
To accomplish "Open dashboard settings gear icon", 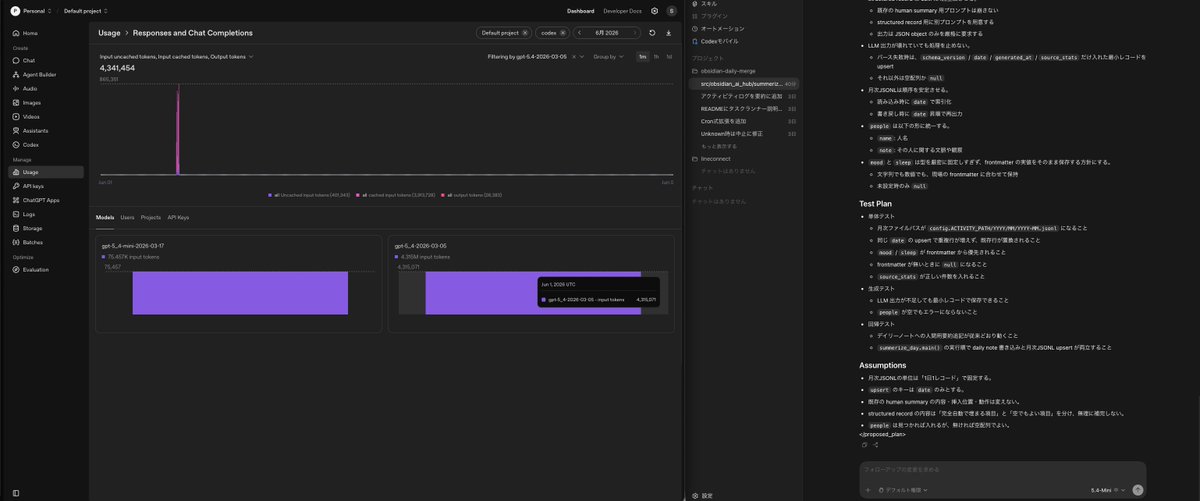I will point(654,11).
